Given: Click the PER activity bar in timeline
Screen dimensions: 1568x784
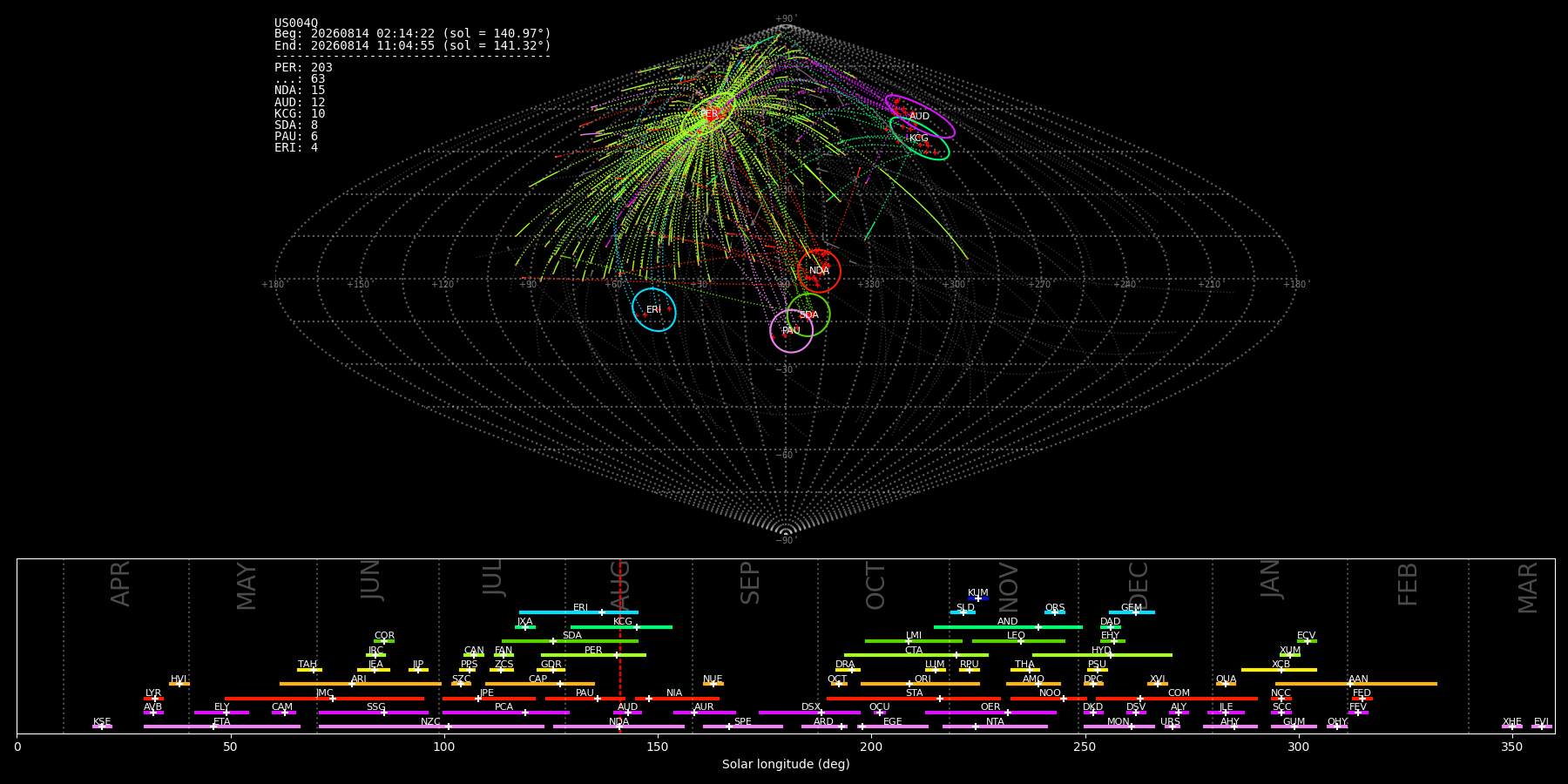Looking at the screenshot, I should pyautogui.click(x=593, y=655).
